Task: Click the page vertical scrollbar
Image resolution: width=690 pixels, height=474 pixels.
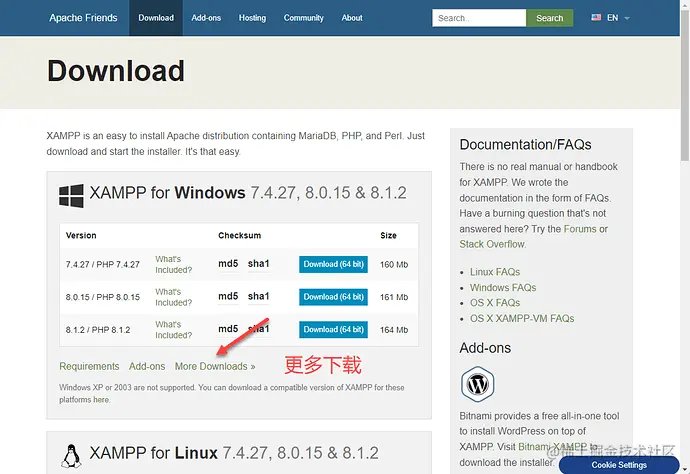Action: click(685, 85)
